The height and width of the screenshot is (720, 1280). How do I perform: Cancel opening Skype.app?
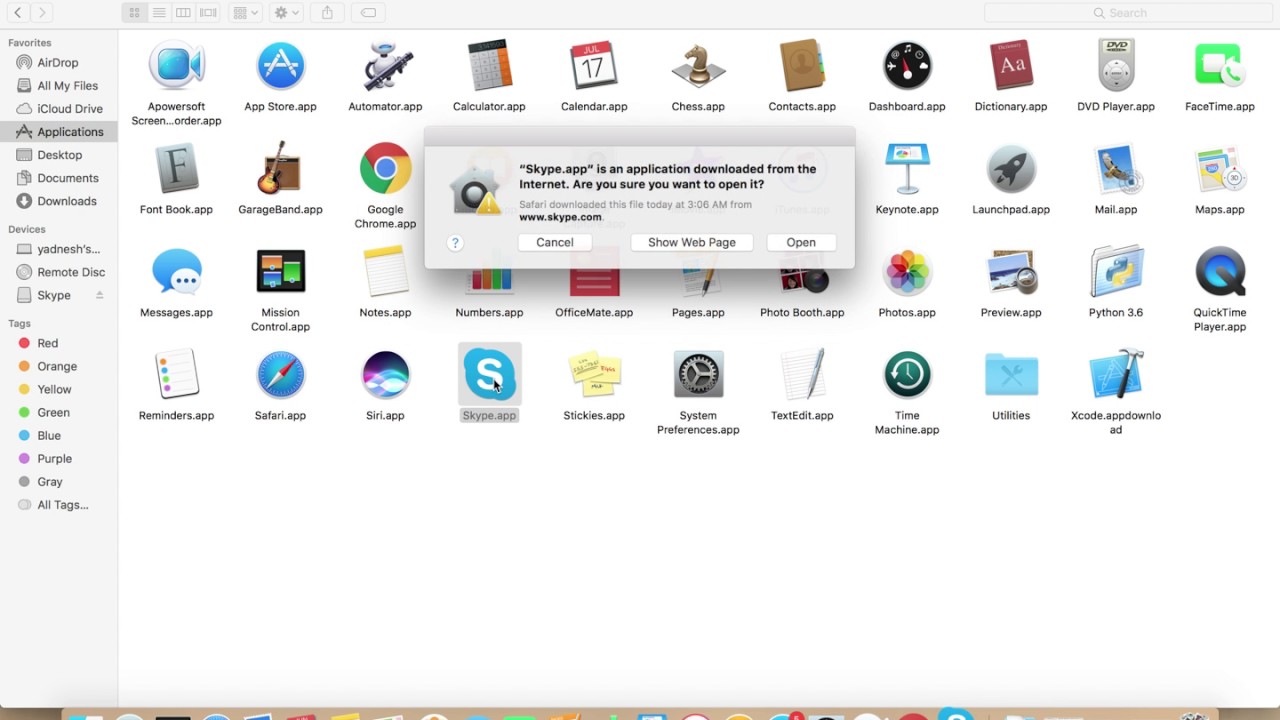554,242
